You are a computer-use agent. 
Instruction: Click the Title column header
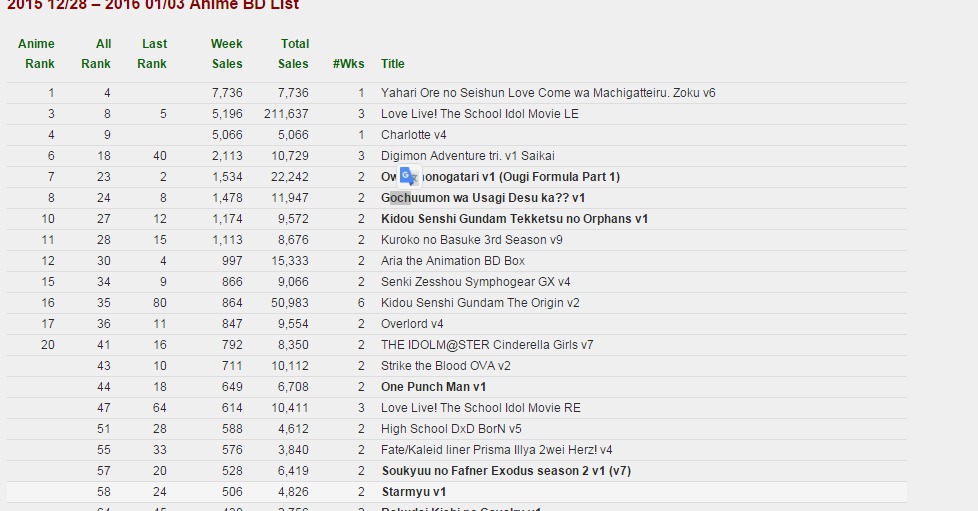[392, 64]
